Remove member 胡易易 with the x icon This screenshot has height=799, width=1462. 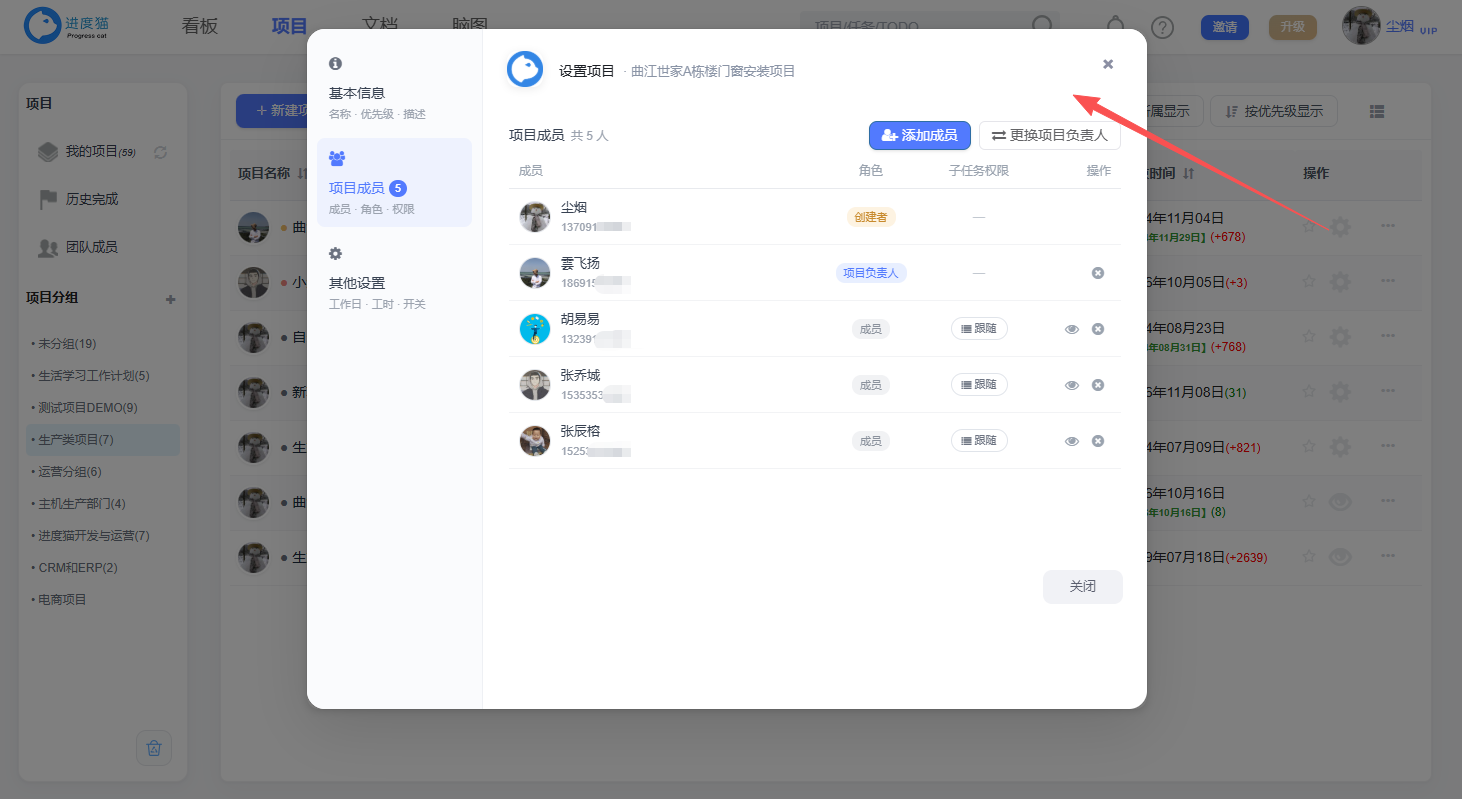[x=1098, y=329]
